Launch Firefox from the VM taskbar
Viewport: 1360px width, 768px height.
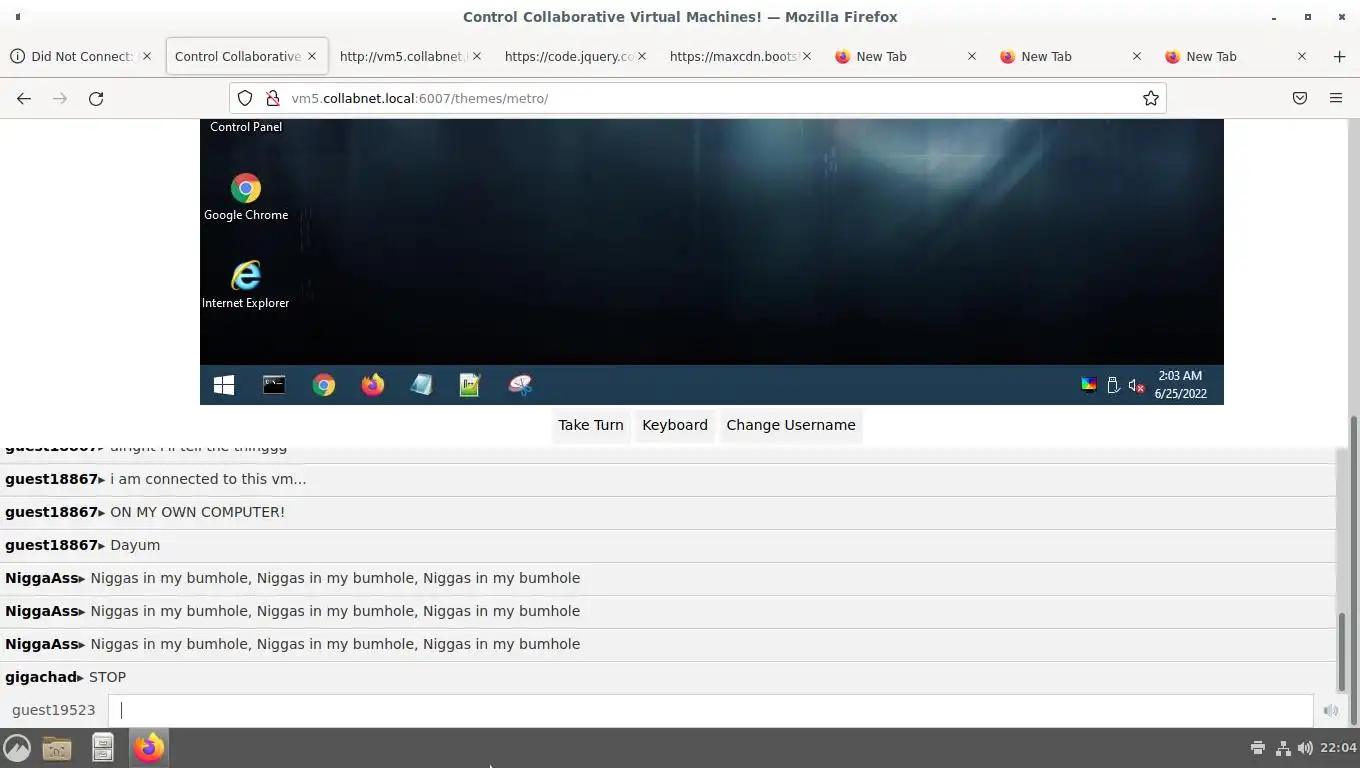373,385
